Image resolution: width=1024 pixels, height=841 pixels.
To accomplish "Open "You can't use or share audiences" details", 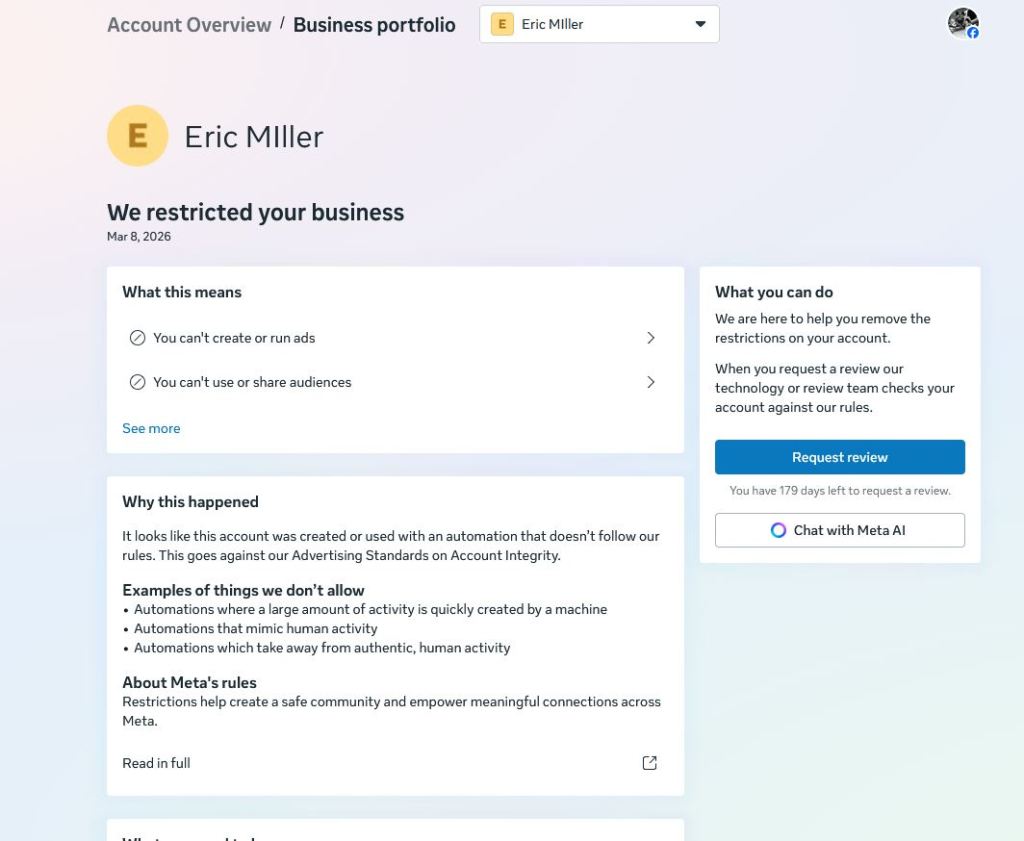I will pos(252,382).
